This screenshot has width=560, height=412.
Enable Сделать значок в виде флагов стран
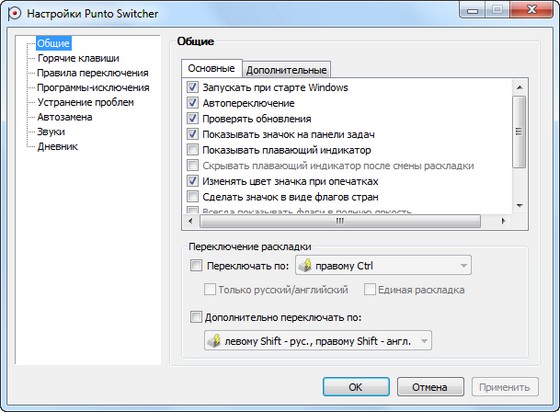click(x=192, y=196)
